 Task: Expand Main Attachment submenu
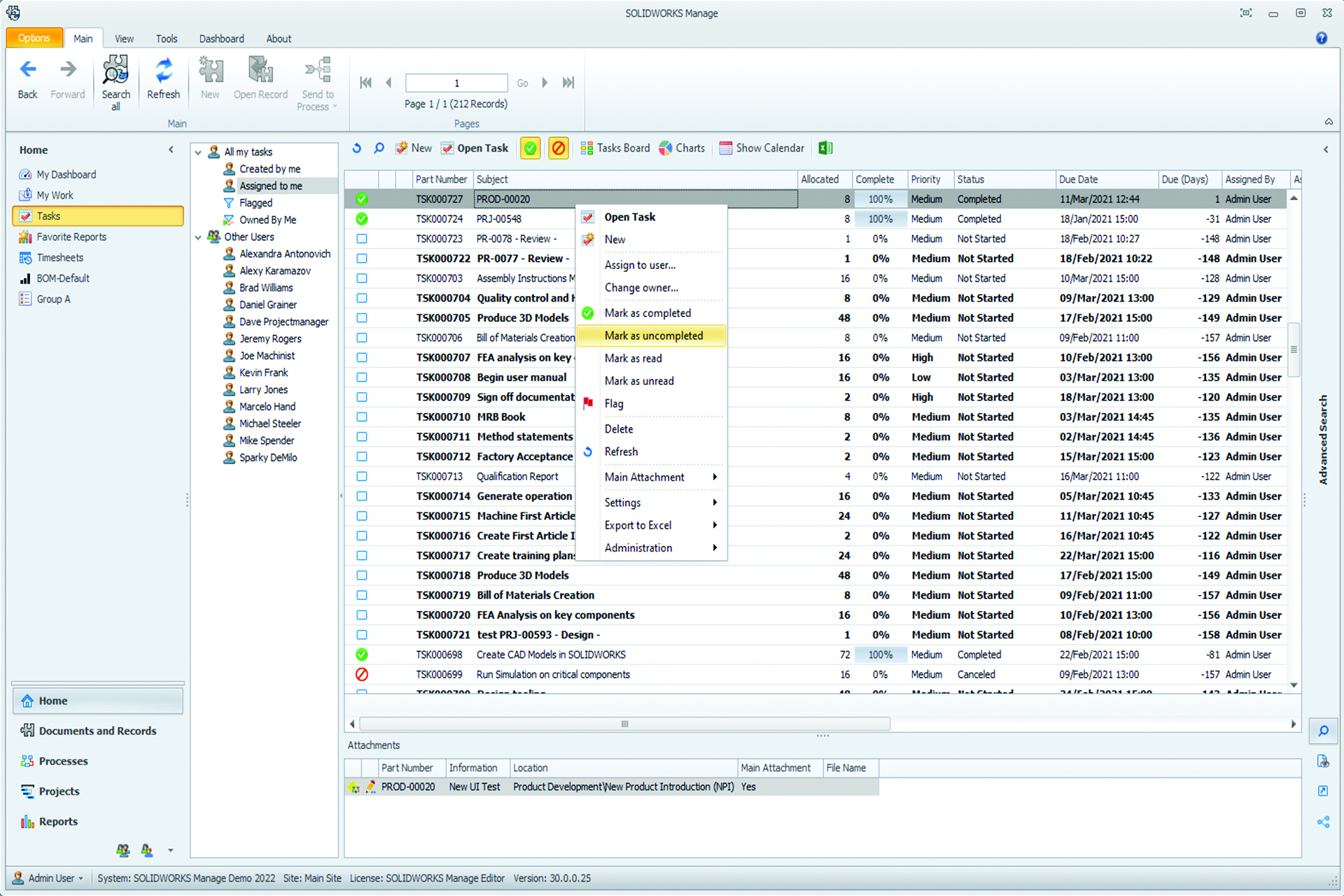(715, 477)
